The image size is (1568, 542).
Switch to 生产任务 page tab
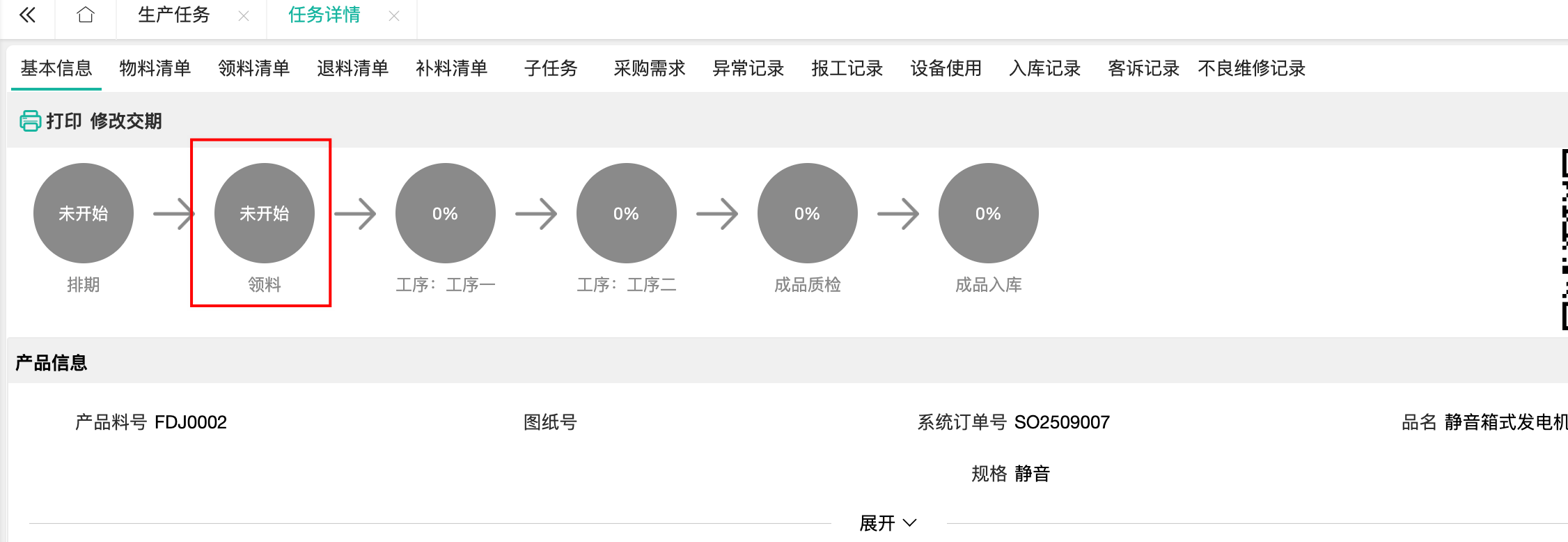tap(174, 15)
